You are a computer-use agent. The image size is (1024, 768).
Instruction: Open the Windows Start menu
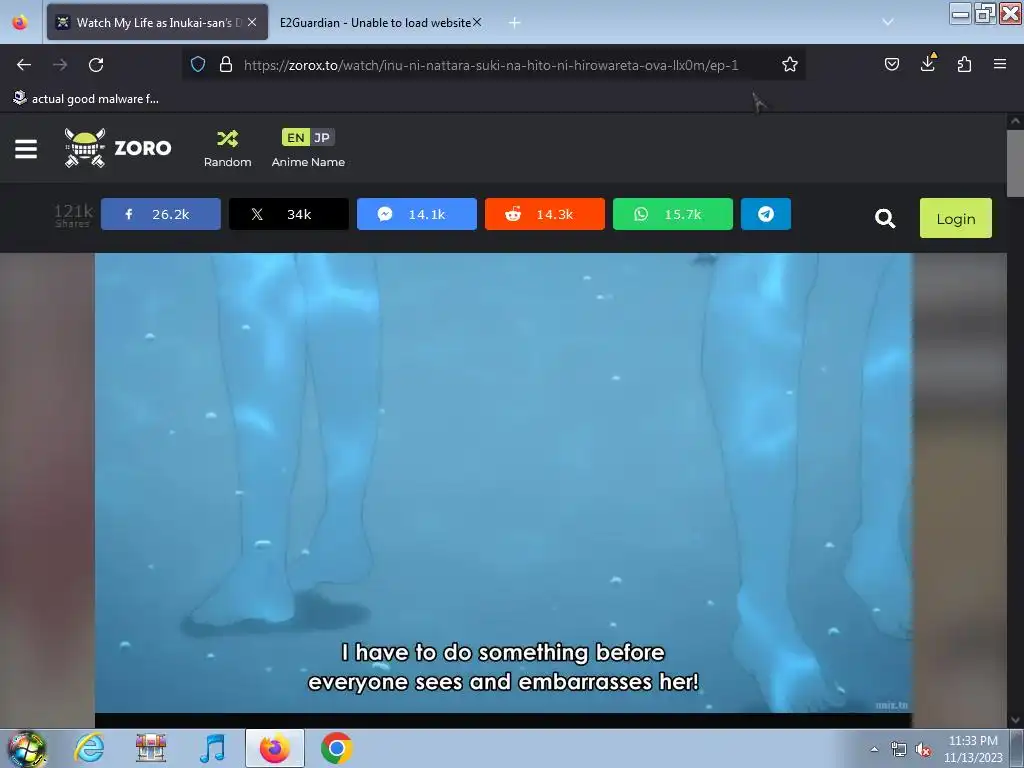pos(25,748)
